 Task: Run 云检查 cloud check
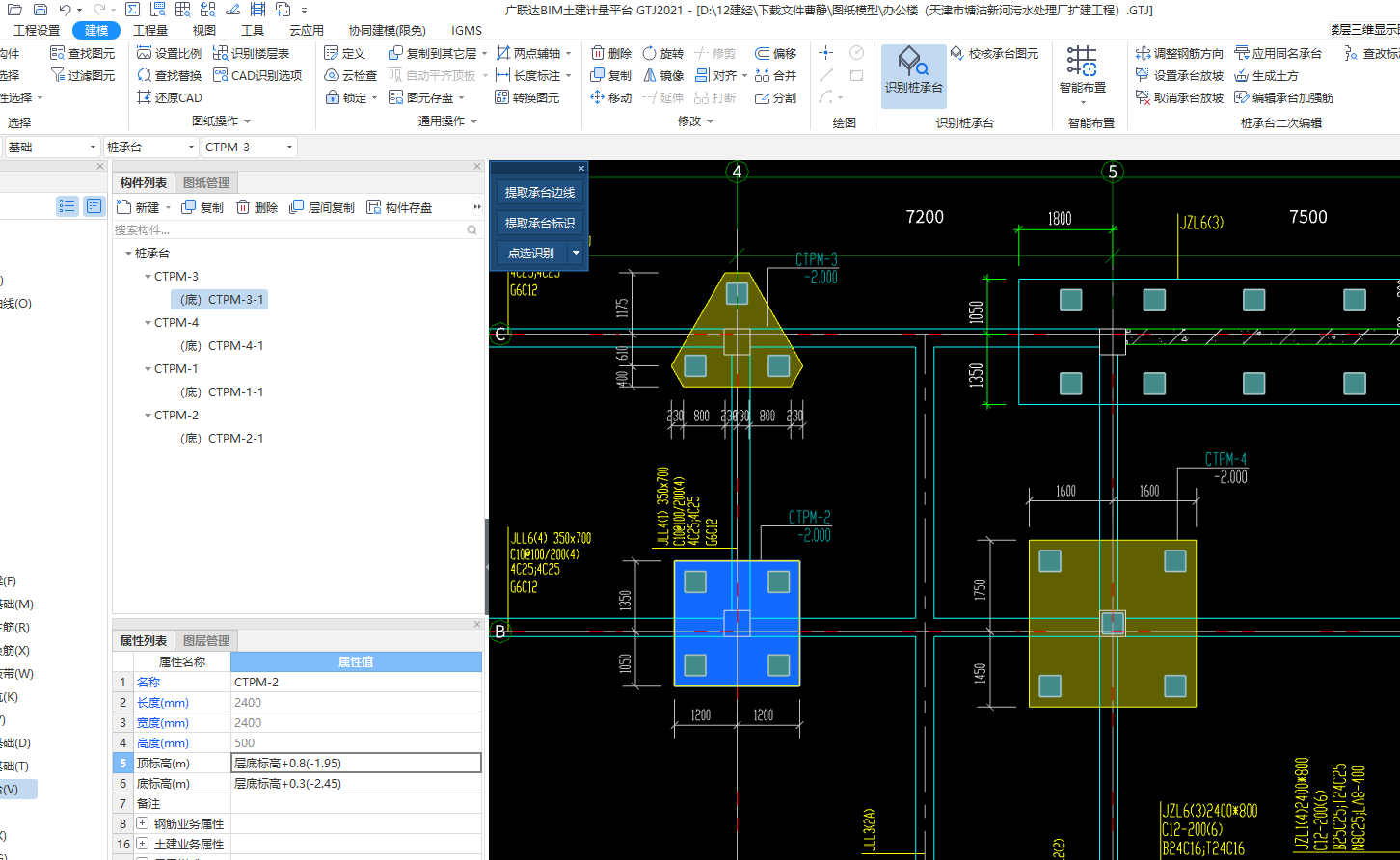(351, 75)
